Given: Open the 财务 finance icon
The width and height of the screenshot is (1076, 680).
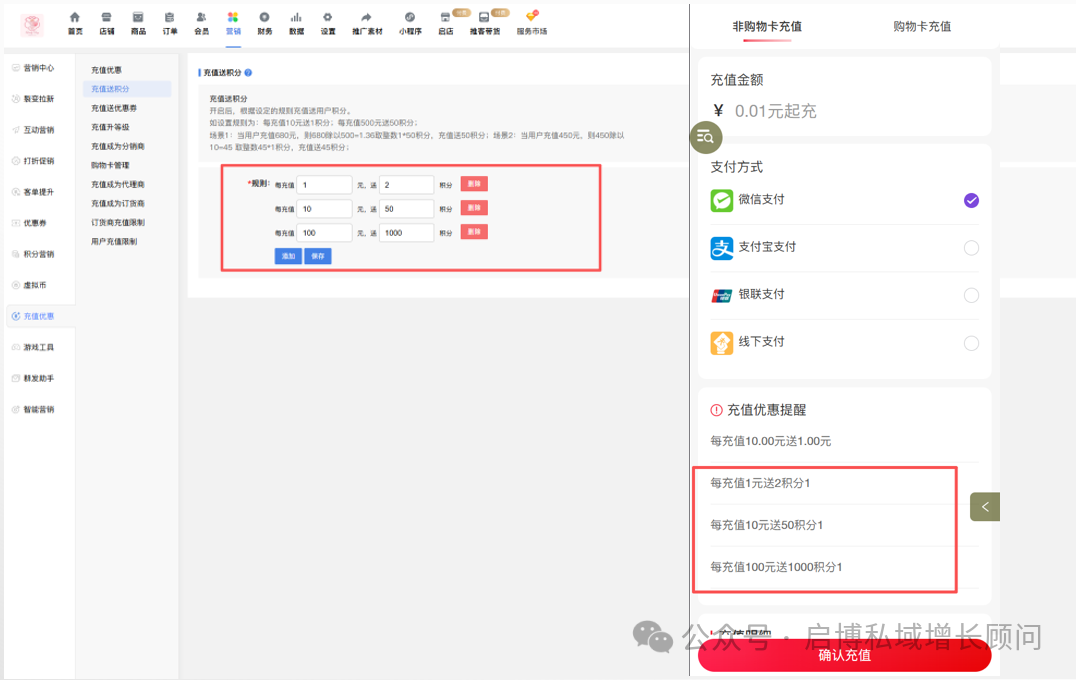Looking at the screenshot, I should (x=264, y=18).
